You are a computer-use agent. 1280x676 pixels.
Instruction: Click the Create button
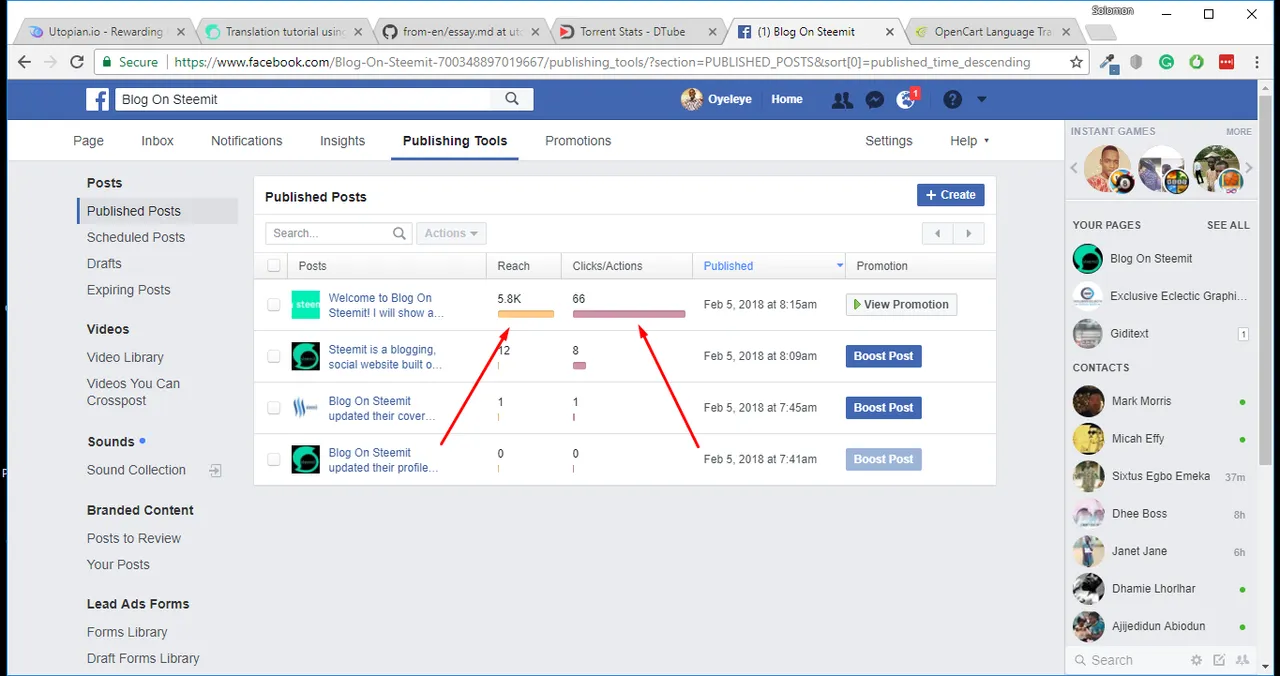coord(950,195)
